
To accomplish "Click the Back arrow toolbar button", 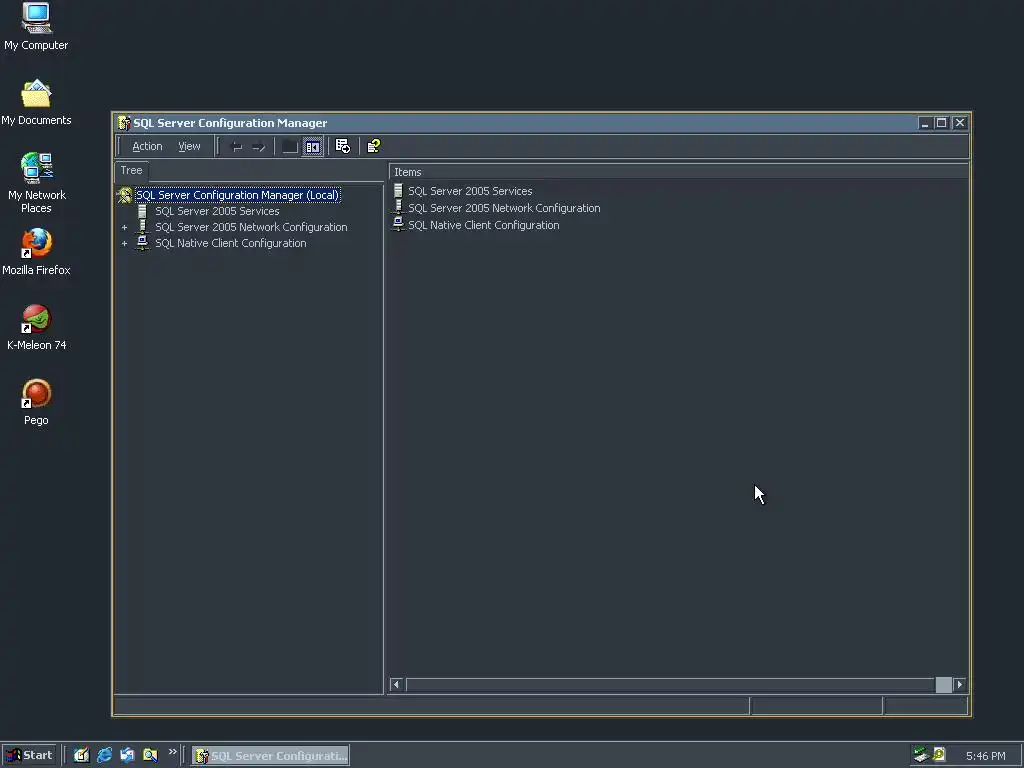I will pyautogui.click(x=237, y=147).
